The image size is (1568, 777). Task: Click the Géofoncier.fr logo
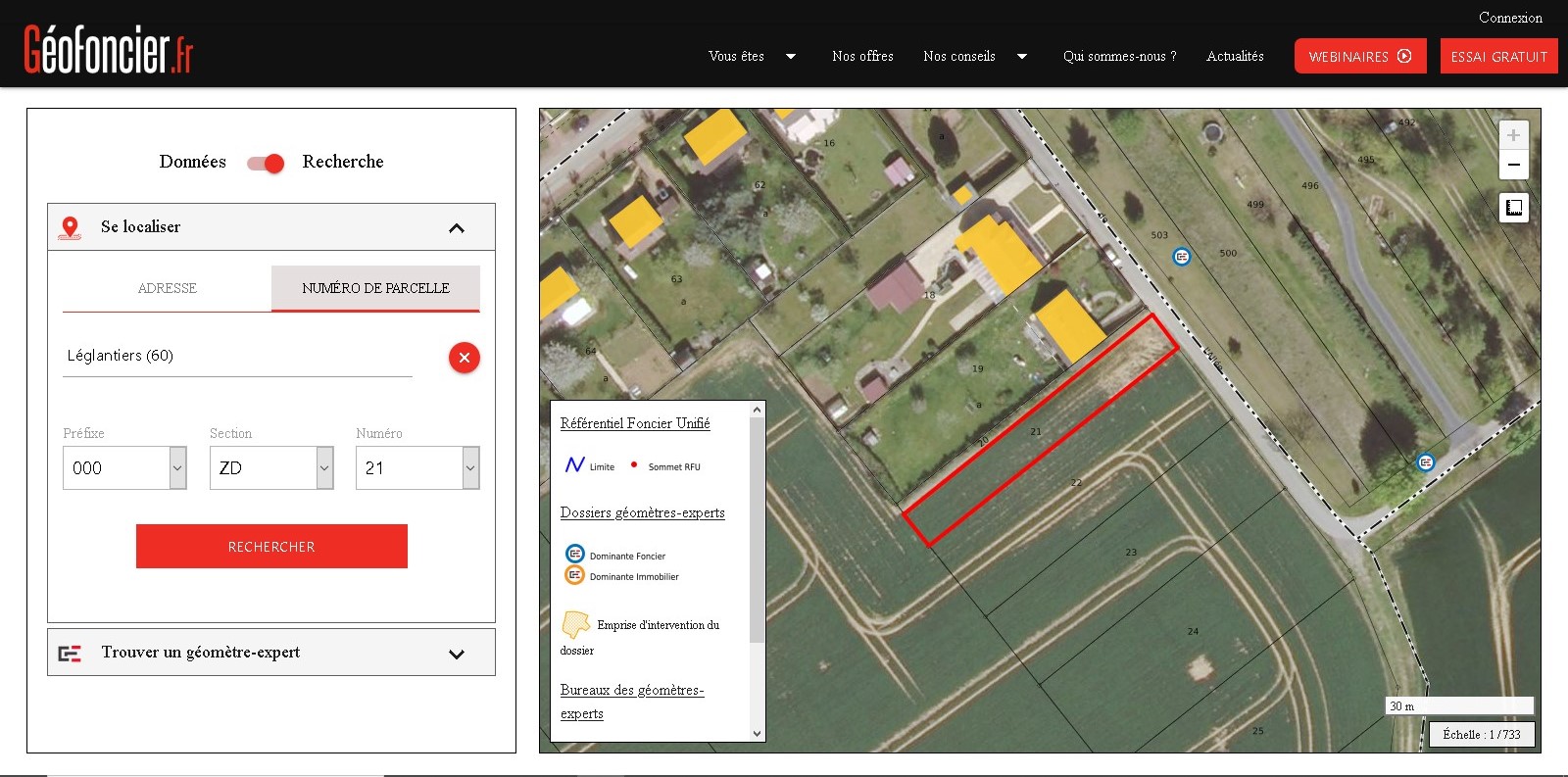(108, 50)
